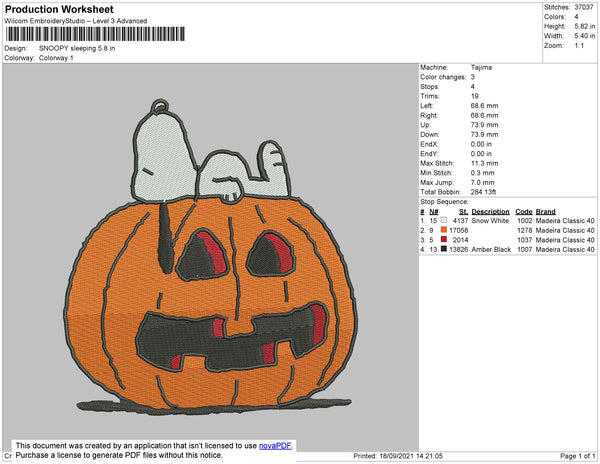Click the 'Printed: 18/09/2021 14.21.05' footer
The height and width of the screenshot is (464, 600).
tap(398, 456)
